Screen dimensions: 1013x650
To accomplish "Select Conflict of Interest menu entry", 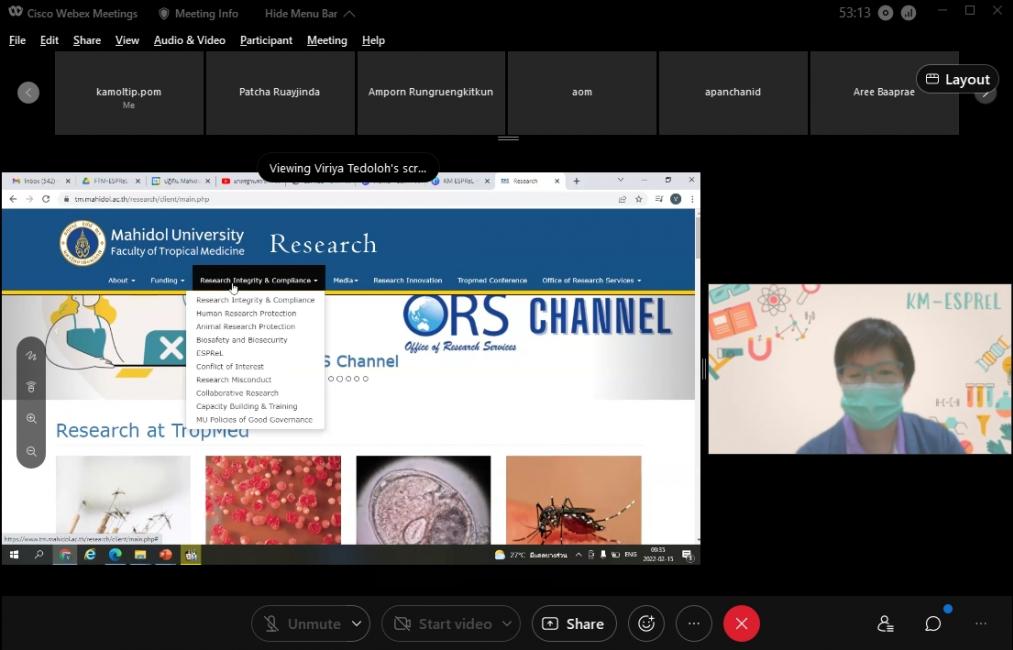I will [x=230, y=366].
